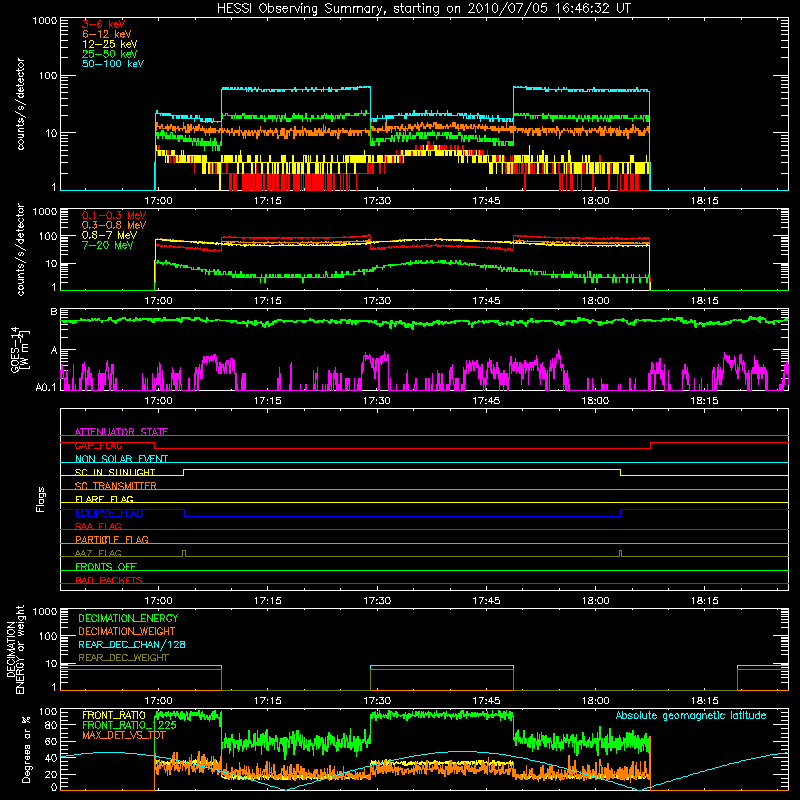Click 17:15 tick under the MeV panel
Screen dimensions: 800x800
pos(267,301)
